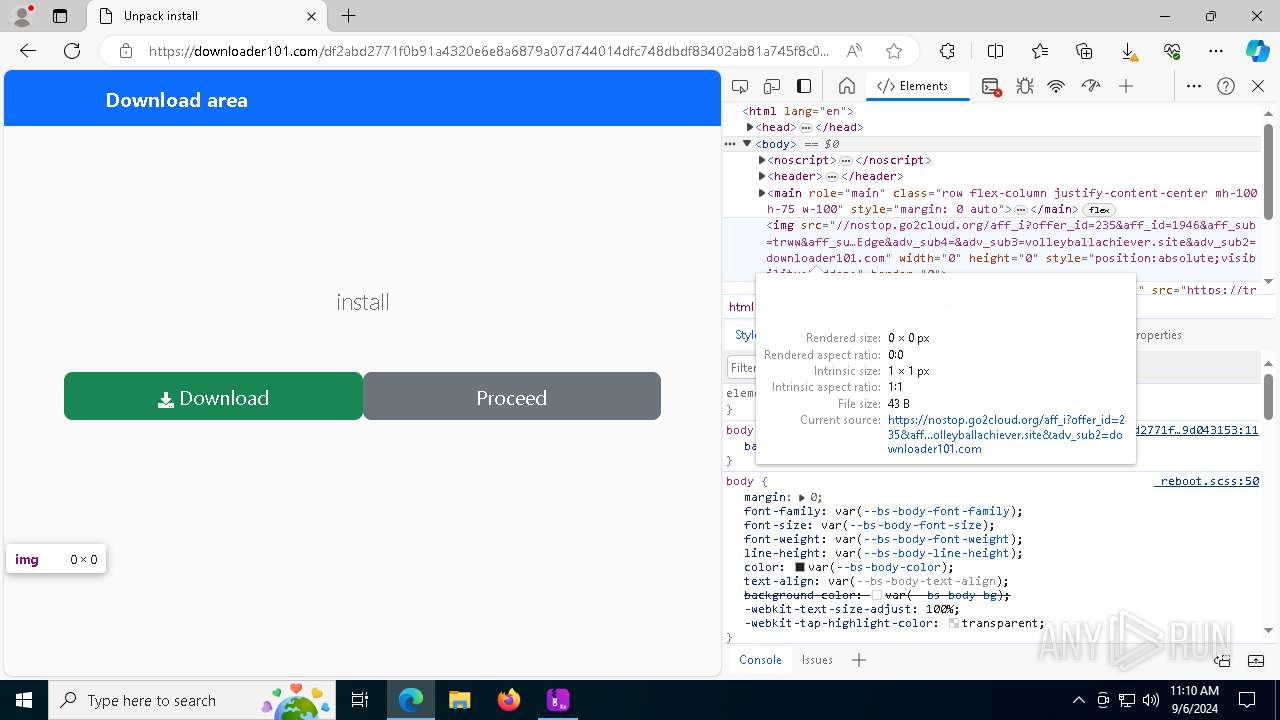
Task: Open the transparent tap-highlight color swatch
Action: pos(954,623)
